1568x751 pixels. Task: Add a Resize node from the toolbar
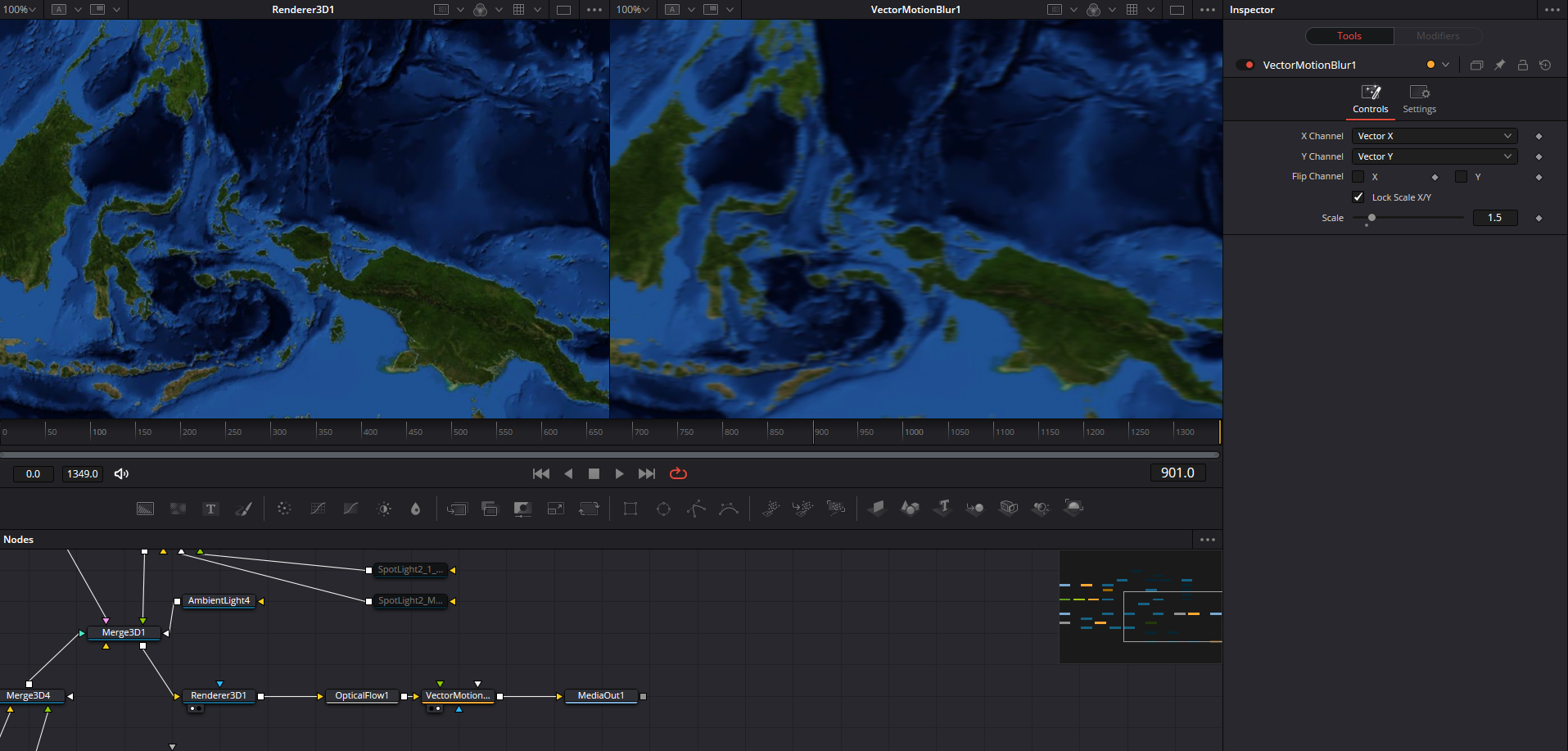tap(556, 509)
